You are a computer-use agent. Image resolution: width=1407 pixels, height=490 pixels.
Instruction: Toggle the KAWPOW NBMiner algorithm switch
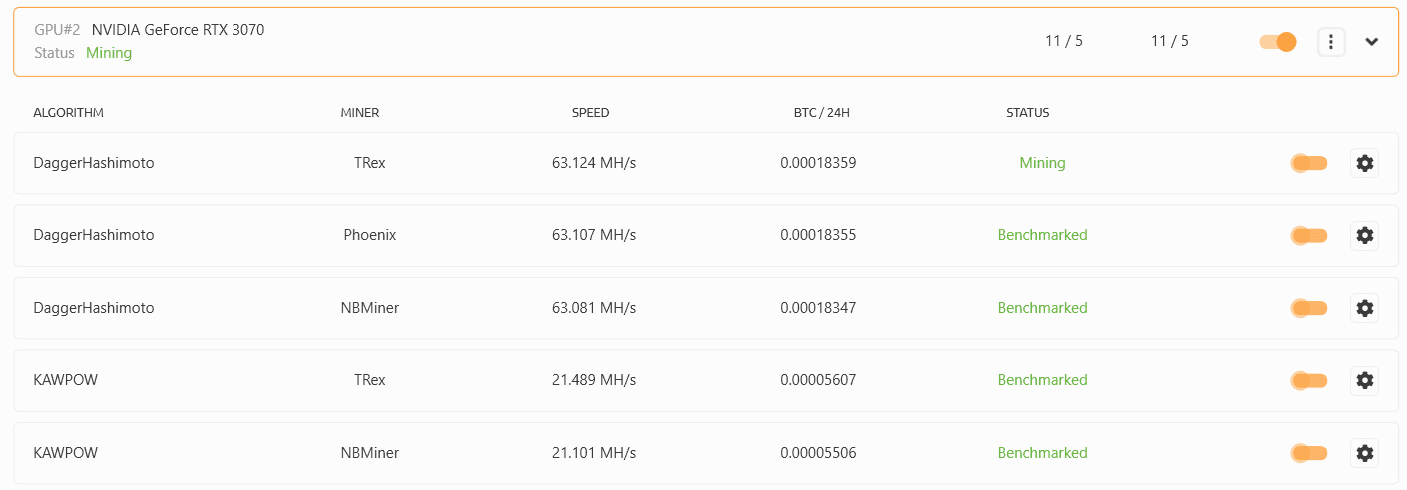1309,453
